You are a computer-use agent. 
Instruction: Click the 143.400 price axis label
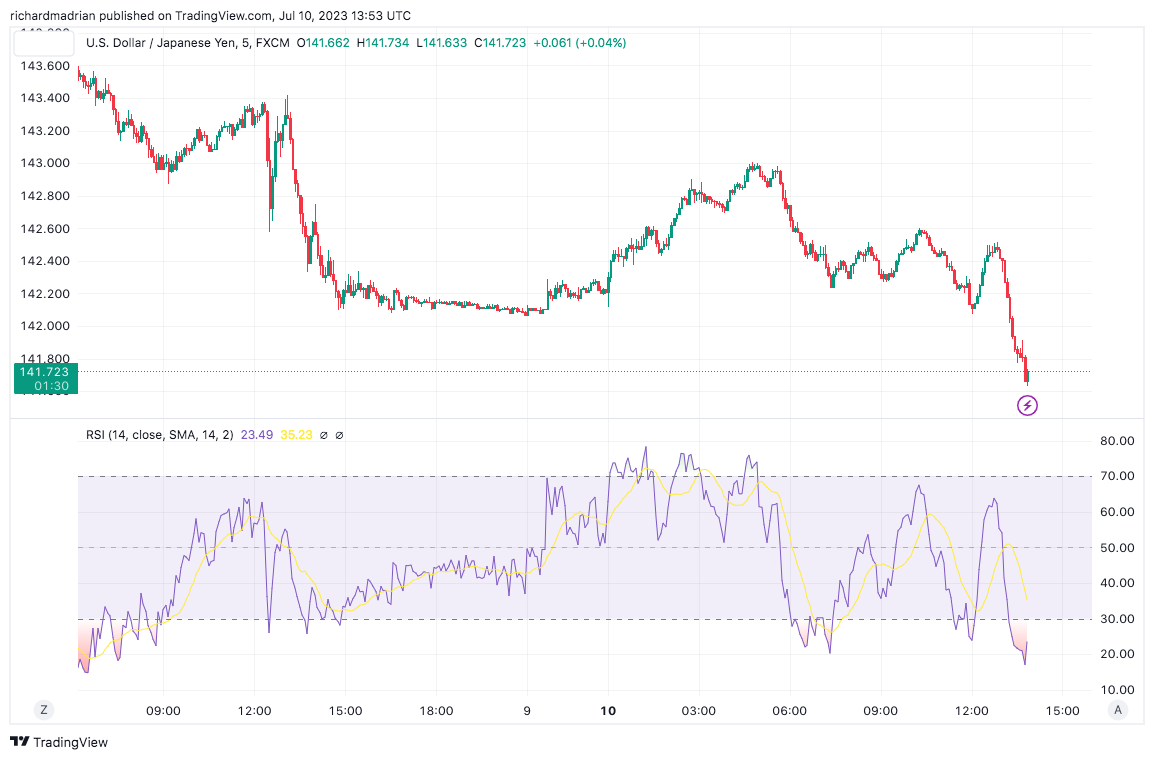click(46, 98)
